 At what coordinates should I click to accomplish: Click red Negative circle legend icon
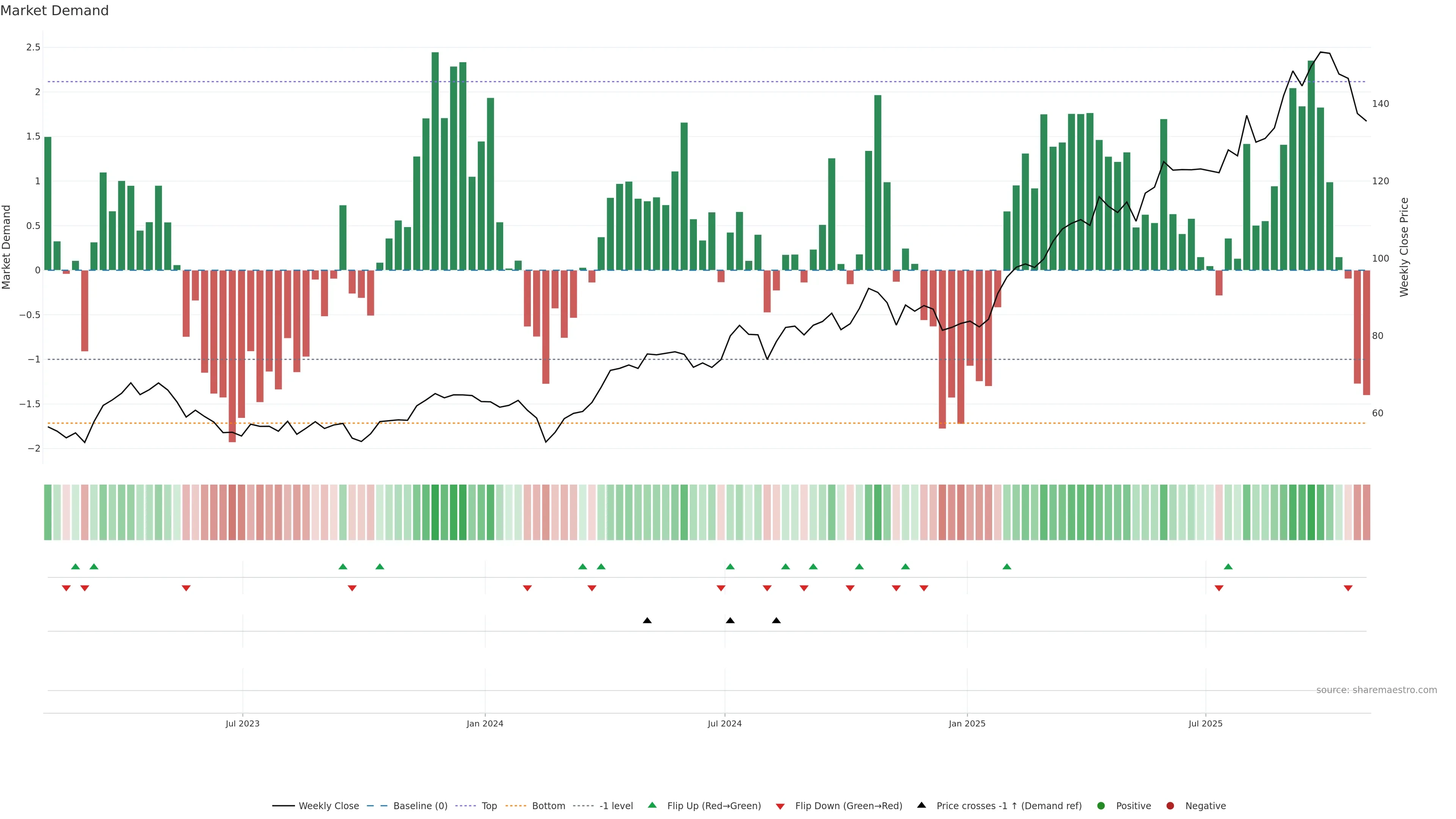point(1170,806)
